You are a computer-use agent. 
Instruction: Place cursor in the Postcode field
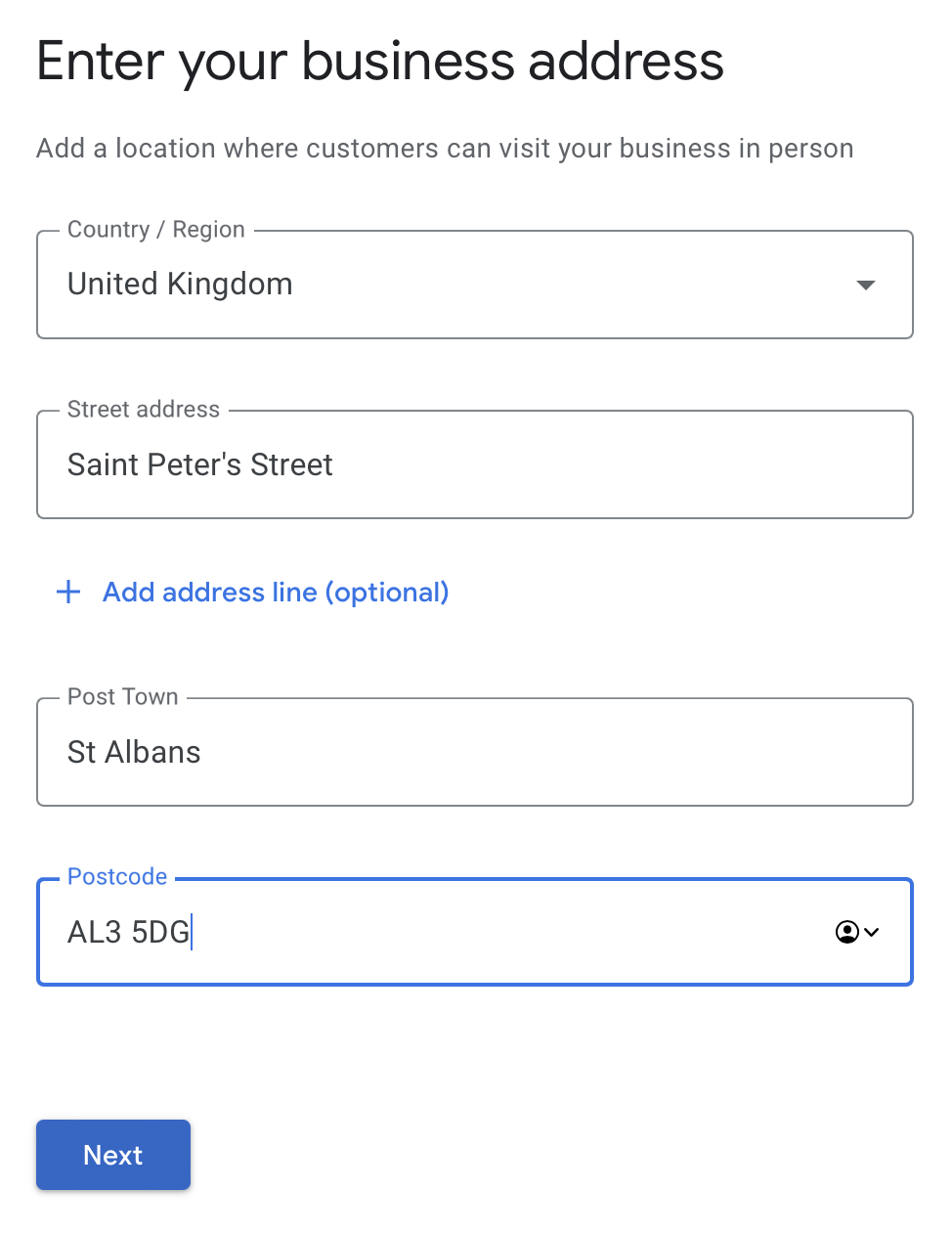point(475,932)
